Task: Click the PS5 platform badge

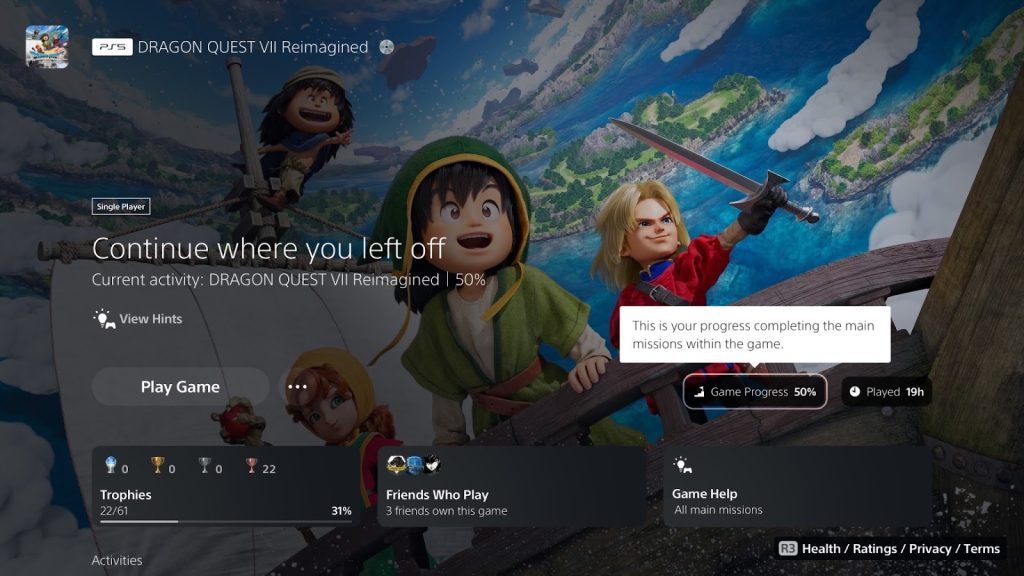Action: click(x=112, y=47)
